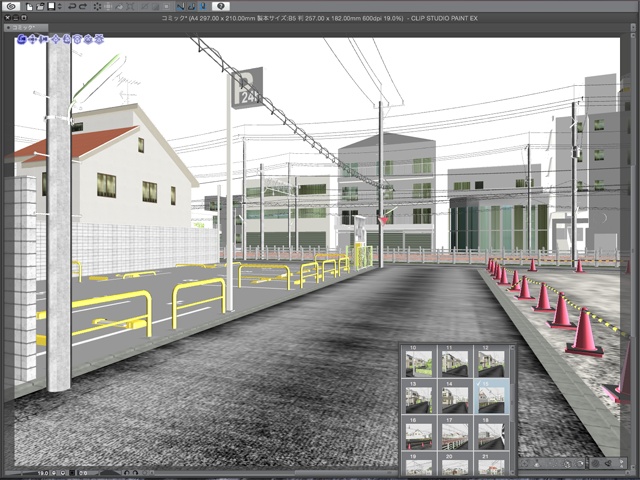
Task: Click the preset list scrollbar down arrow
Action: click(x=512, y=473)
